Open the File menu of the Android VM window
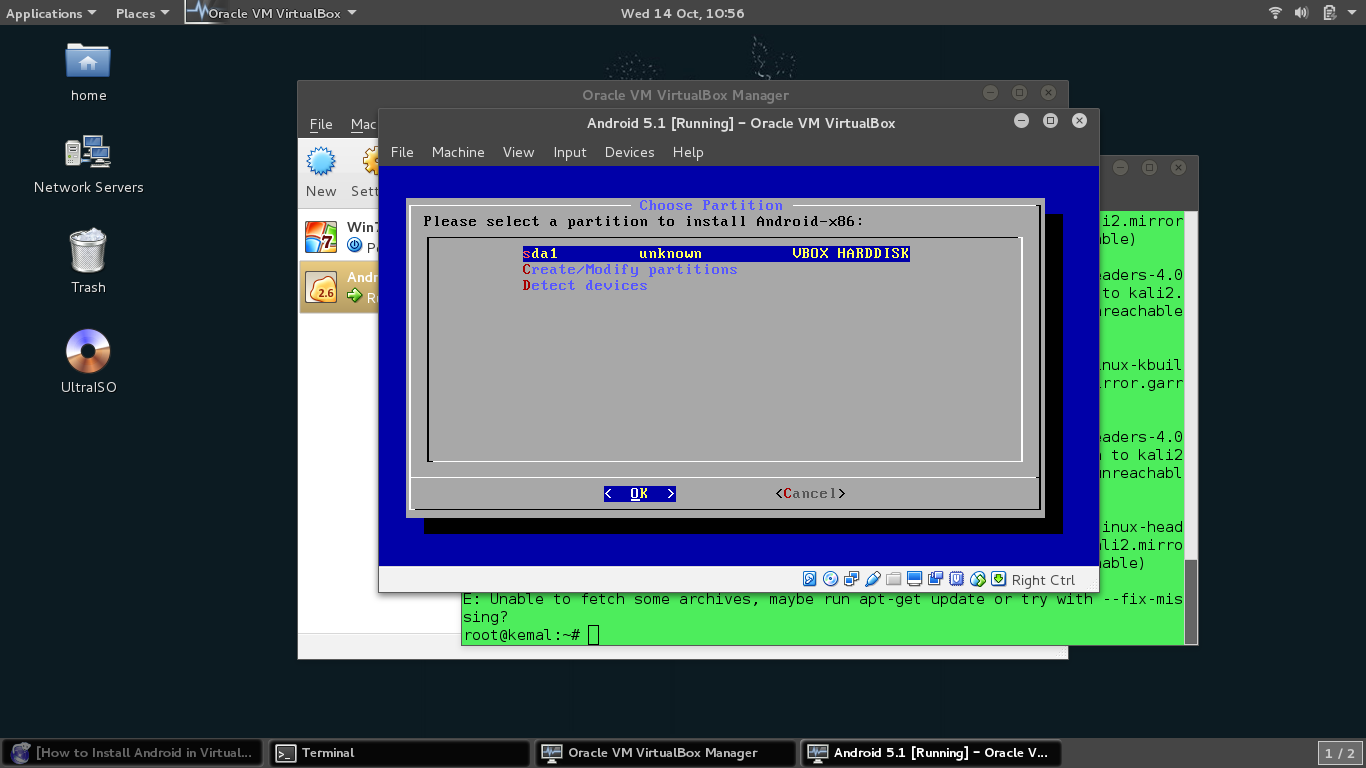Image resolution: width=1366 pixels, height=768 pixels. tap(402, 152)
